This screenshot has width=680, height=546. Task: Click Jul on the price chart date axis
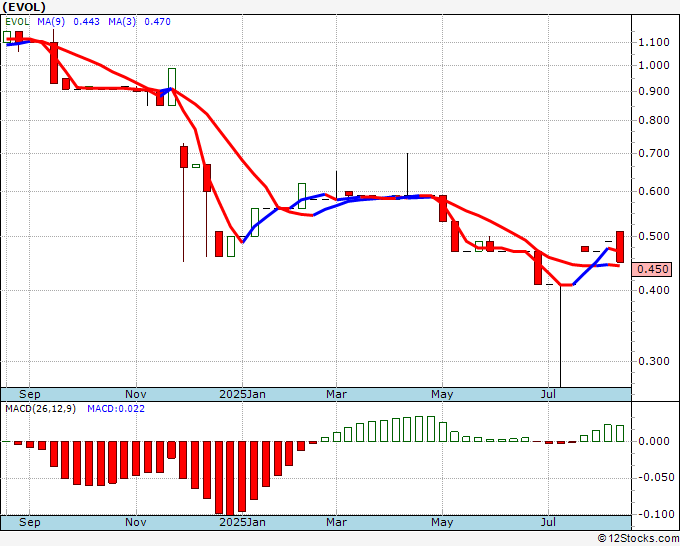tap(549, 394)
